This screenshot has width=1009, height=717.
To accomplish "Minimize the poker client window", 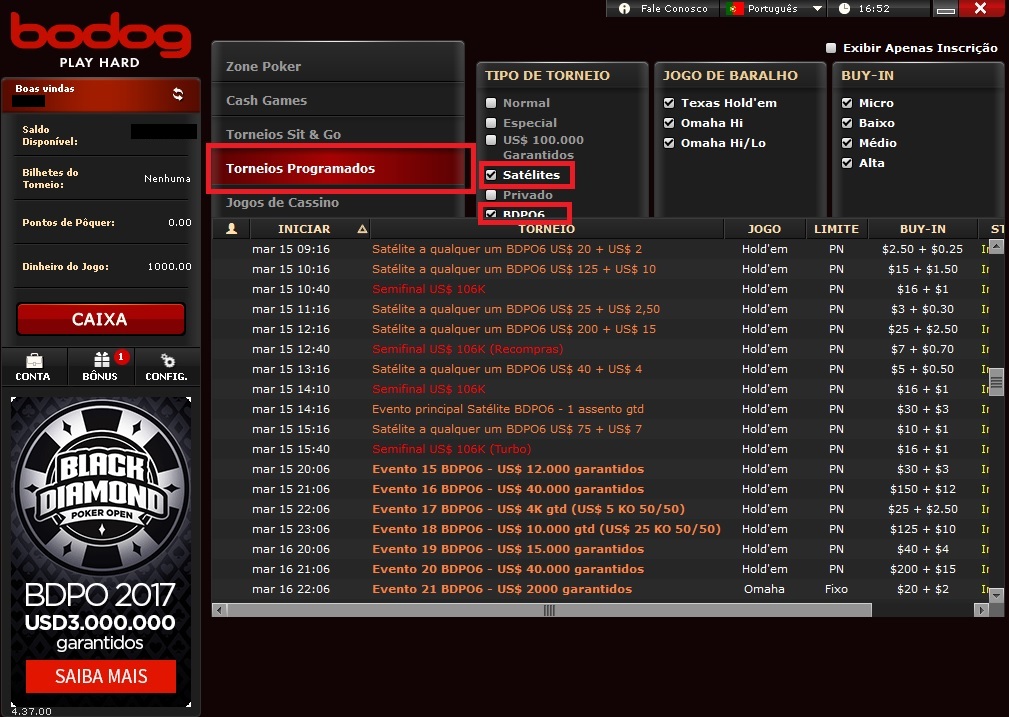I will pos(945,9).
